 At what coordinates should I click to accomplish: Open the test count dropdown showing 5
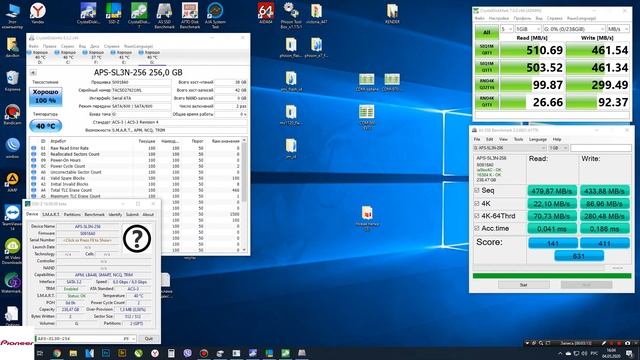click(x=507, y=29)
